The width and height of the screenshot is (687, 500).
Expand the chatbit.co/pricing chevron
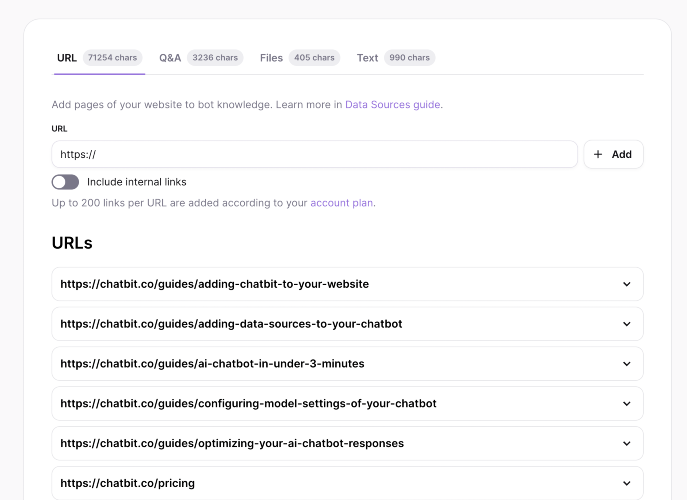(627, 483)
